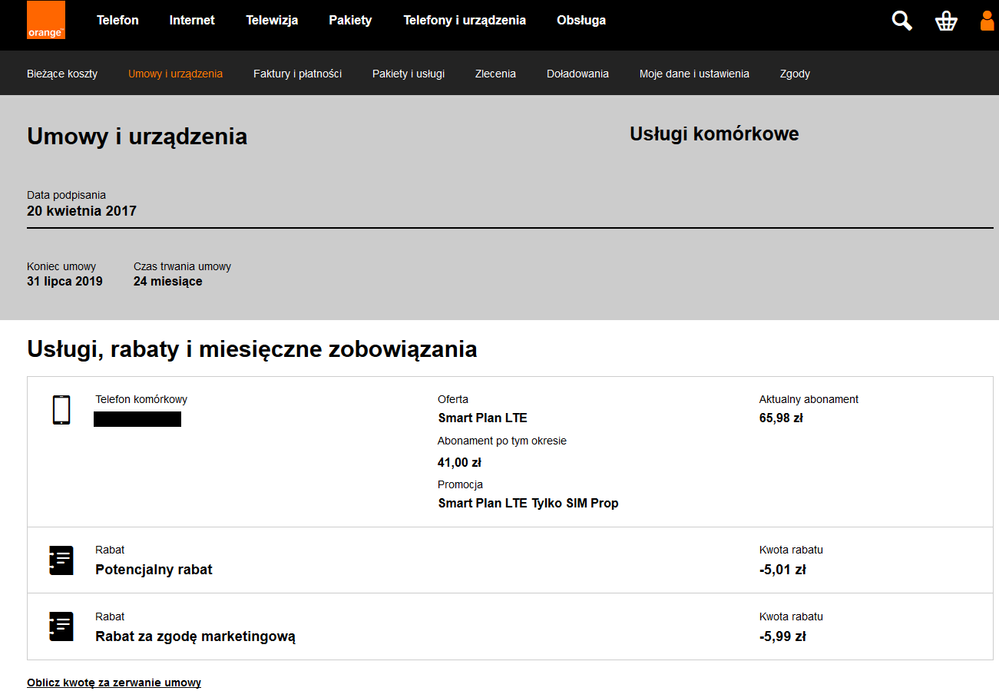Open the shopping basket icon

(946, 21)
